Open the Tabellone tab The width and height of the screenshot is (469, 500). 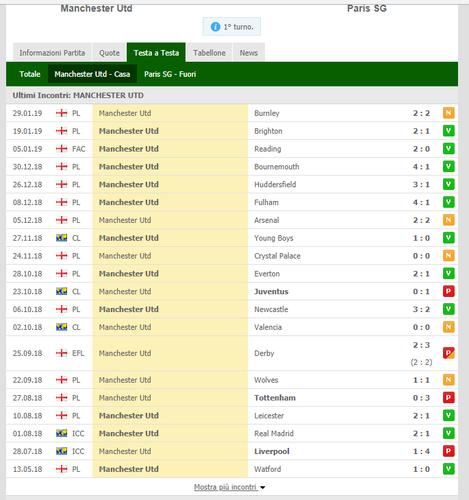click(209, 53)
